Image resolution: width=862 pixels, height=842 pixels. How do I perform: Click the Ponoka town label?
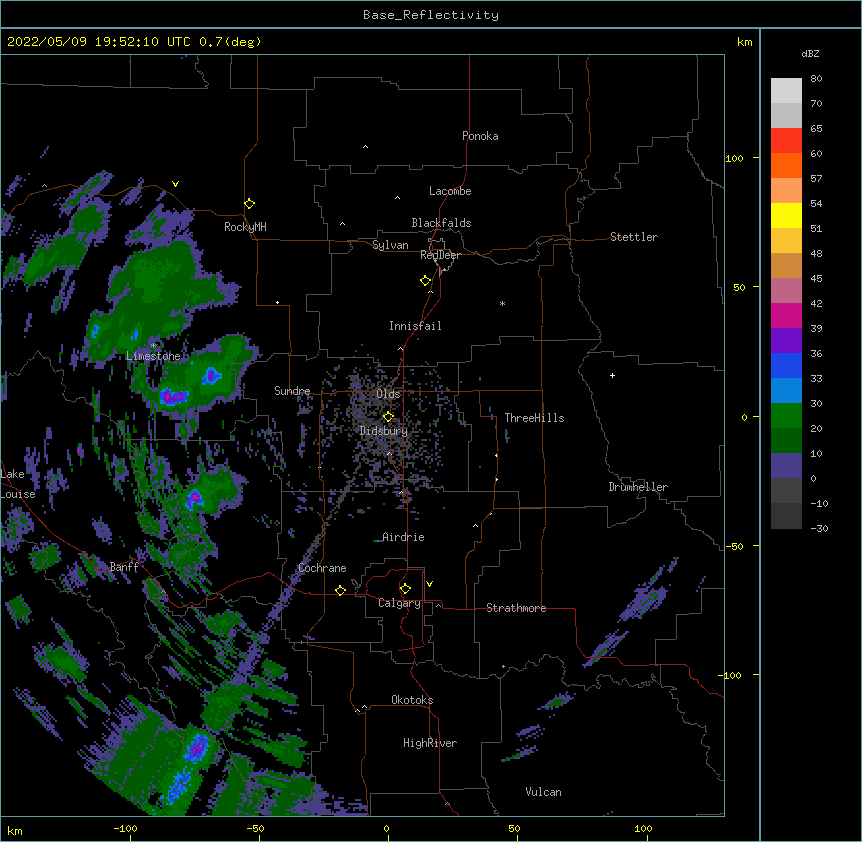click(x=480, y=136)
